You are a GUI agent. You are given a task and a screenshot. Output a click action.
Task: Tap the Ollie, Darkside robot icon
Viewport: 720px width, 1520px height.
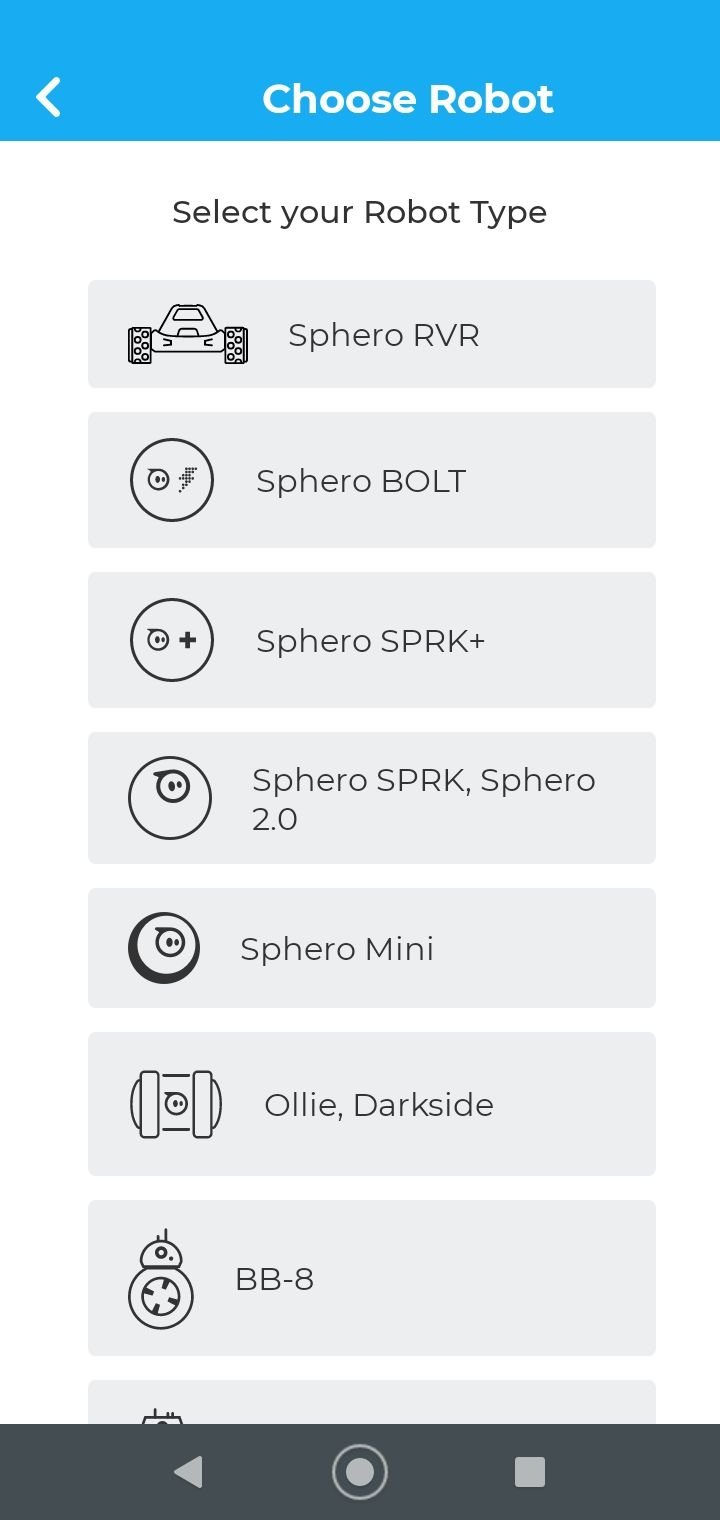pyautogui.click(x=176, y=1104)
